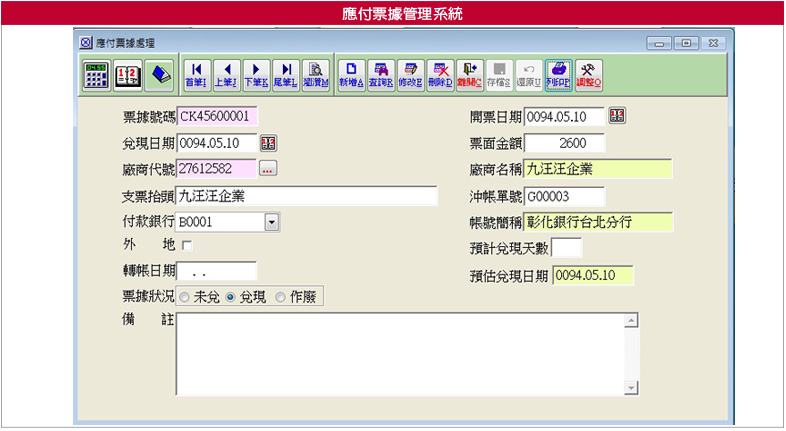The height and width of the screenshot is (431, 786).
Task: Click the vendor code lookup ellipsis button
Action: click(268, 168)
